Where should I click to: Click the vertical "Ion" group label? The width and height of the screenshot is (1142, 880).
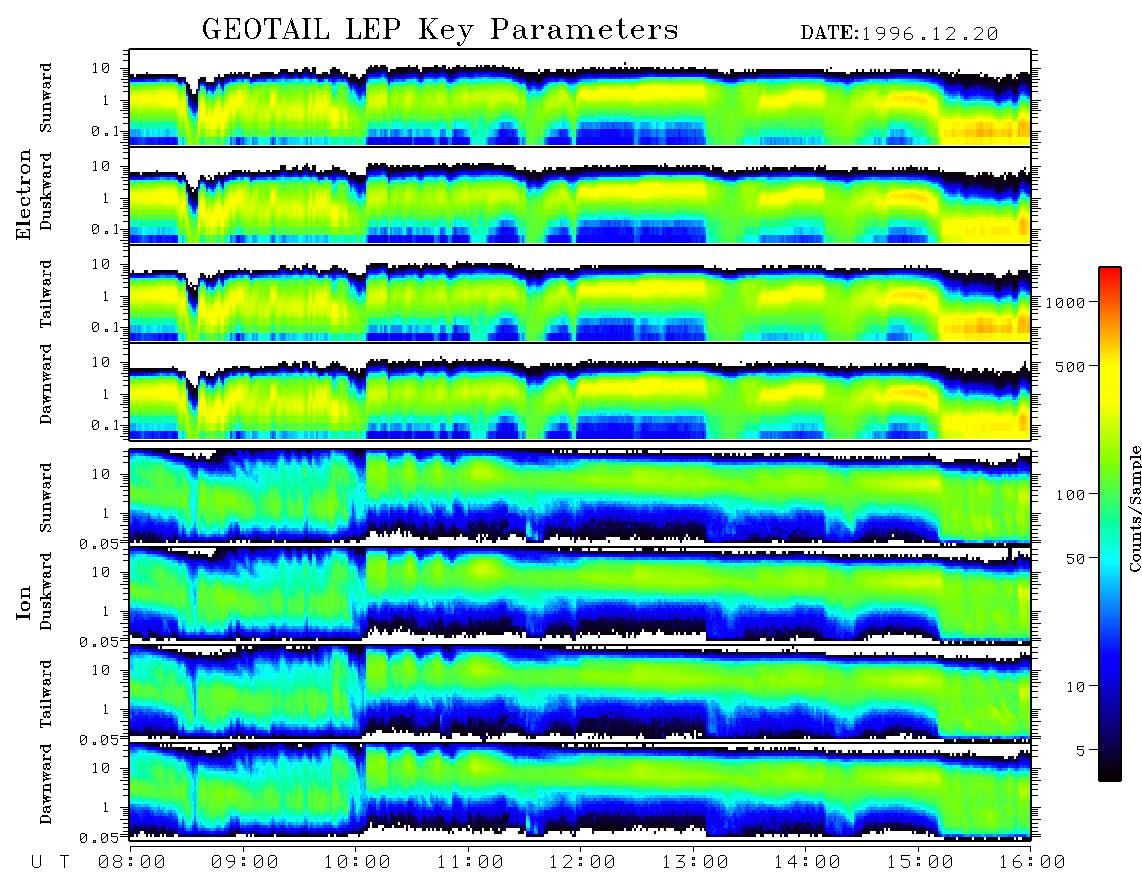[24, 603]
